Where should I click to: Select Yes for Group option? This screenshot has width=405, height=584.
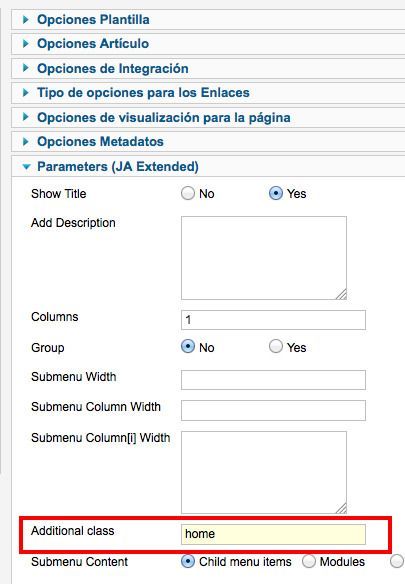276,346
